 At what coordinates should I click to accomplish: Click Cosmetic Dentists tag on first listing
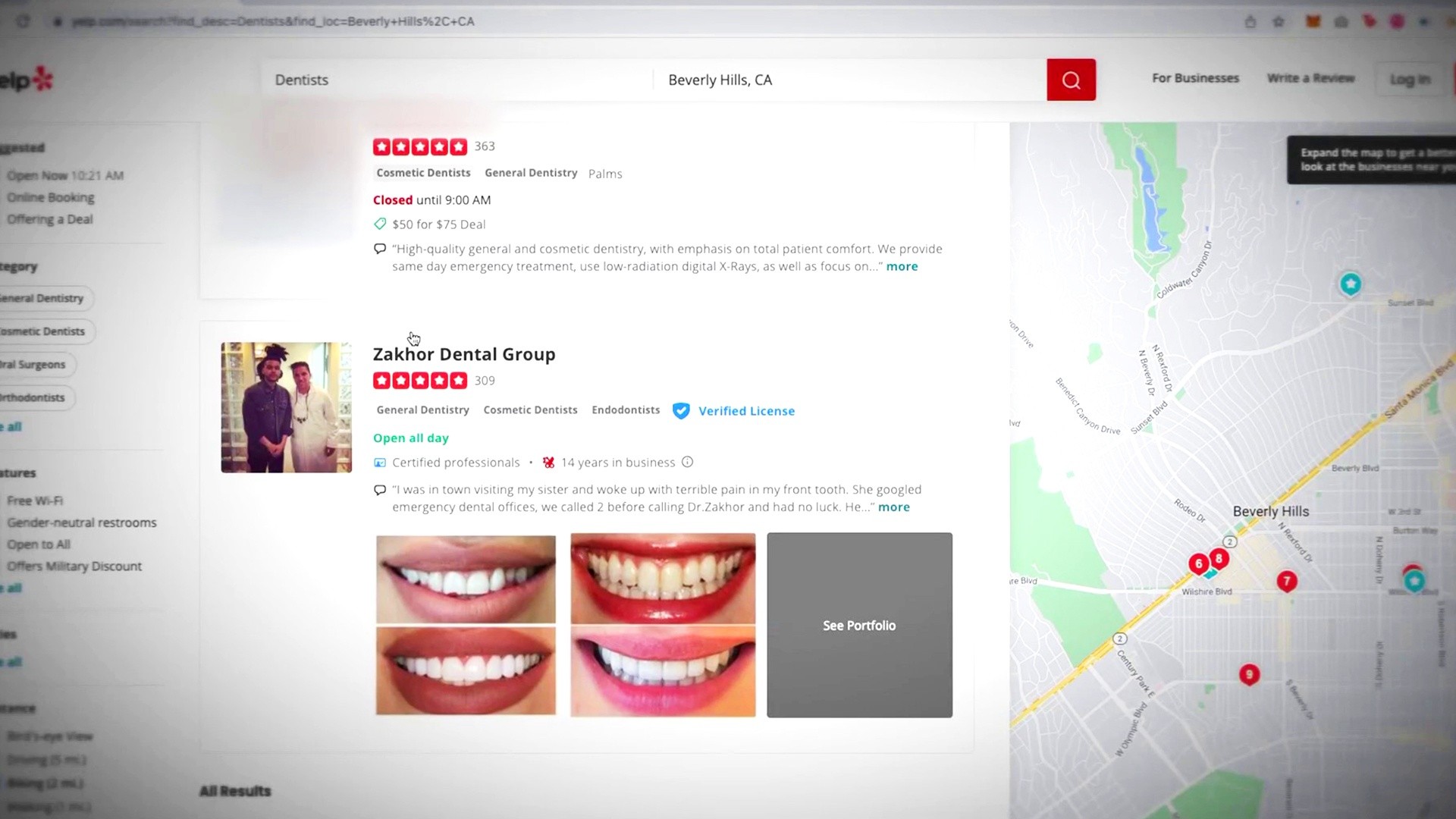tap(423, 173)
